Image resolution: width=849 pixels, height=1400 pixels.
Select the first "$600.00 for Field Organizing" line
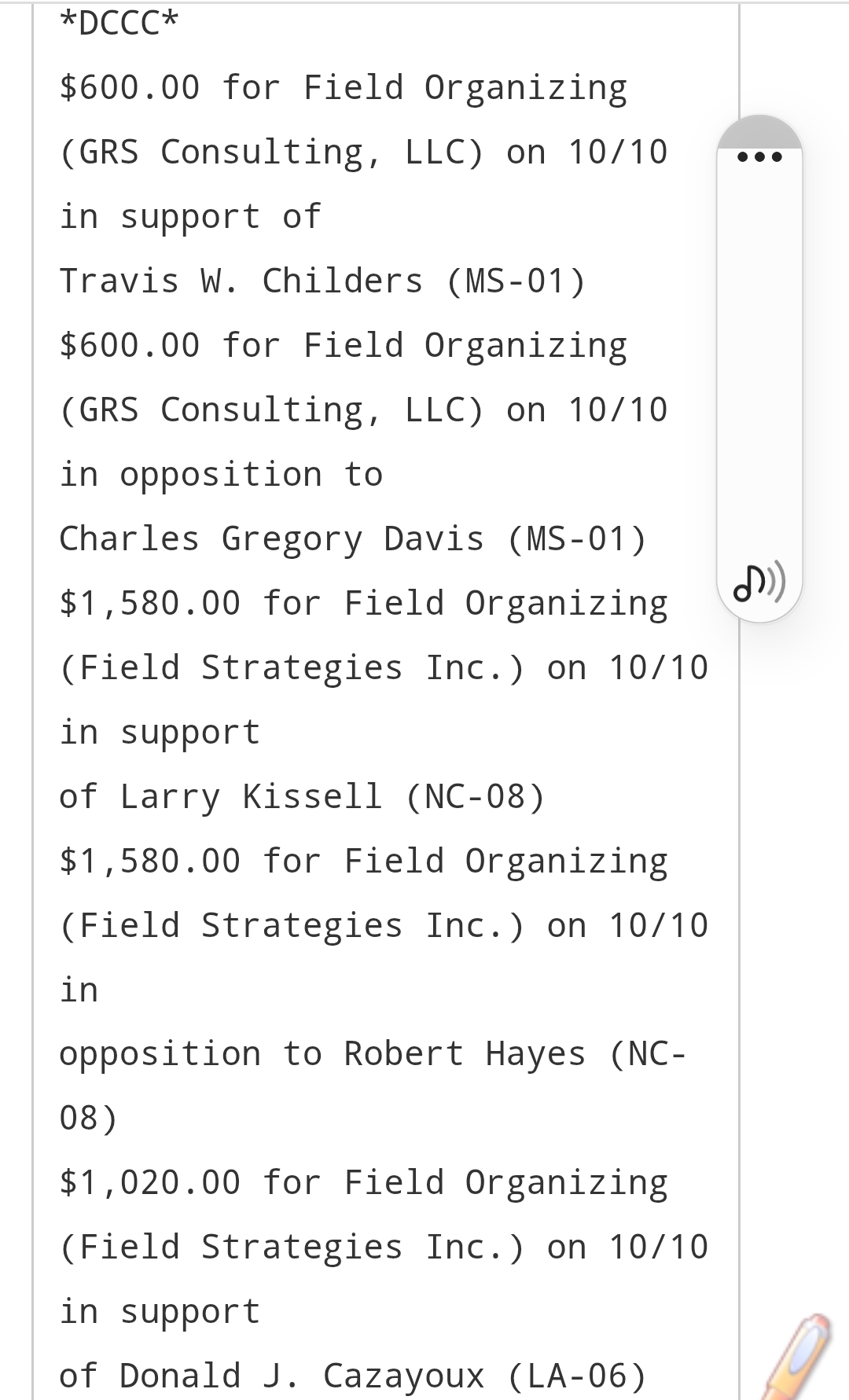[x=344, y=88]
